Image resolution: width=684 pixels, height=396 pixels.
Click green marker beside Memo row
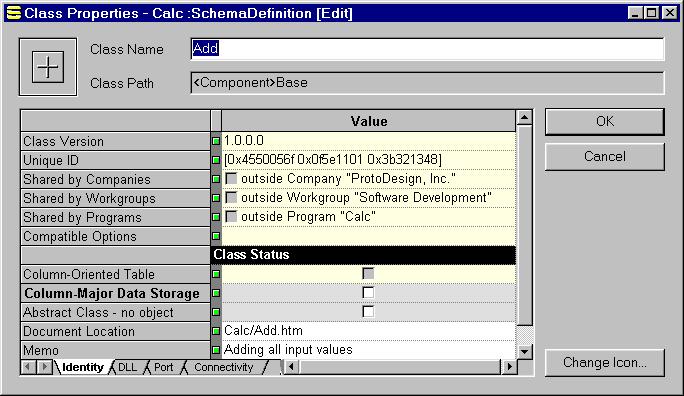[x=216, y=350]
